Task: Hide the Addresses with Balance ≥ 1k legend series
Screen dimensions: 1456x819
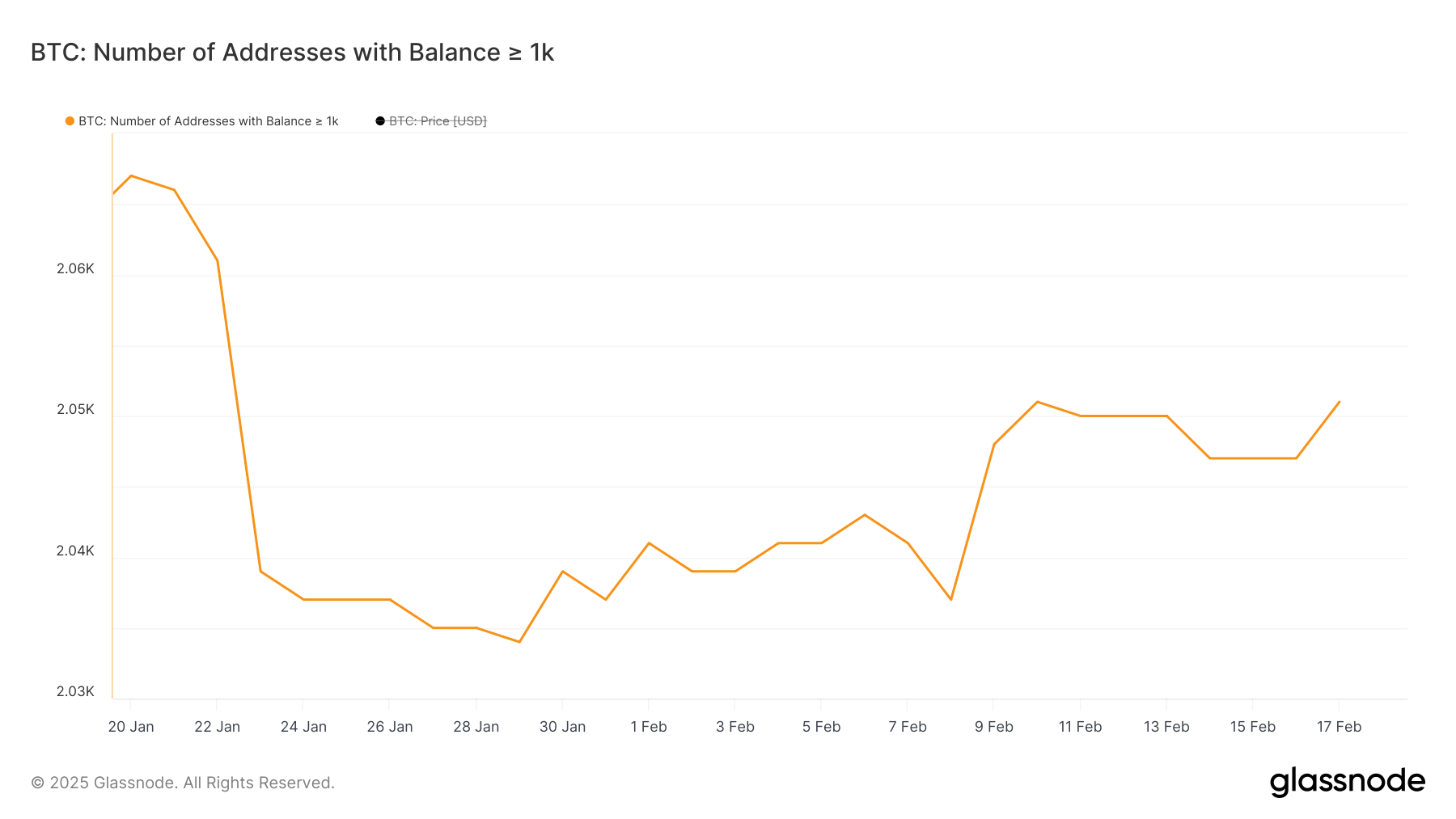Action: 208,121
